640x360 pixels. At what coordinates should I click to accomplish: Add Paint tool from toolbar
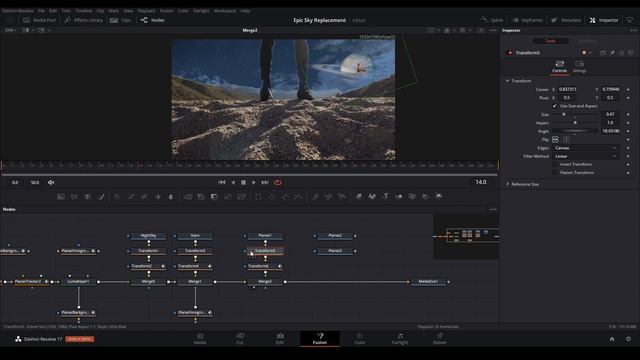[101, 197]
